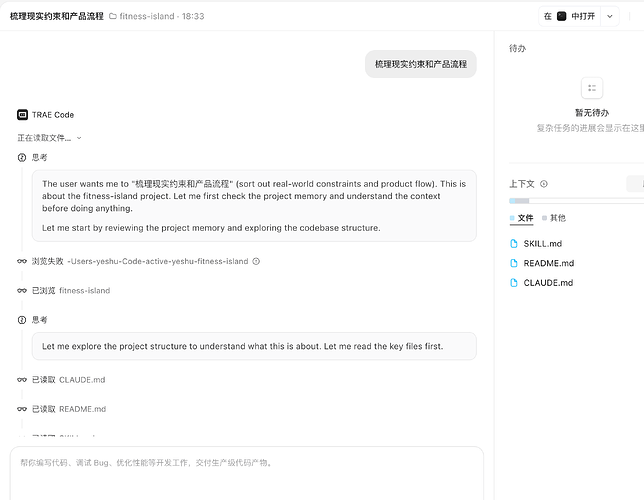Click the fitness-island project label in header

147,16
